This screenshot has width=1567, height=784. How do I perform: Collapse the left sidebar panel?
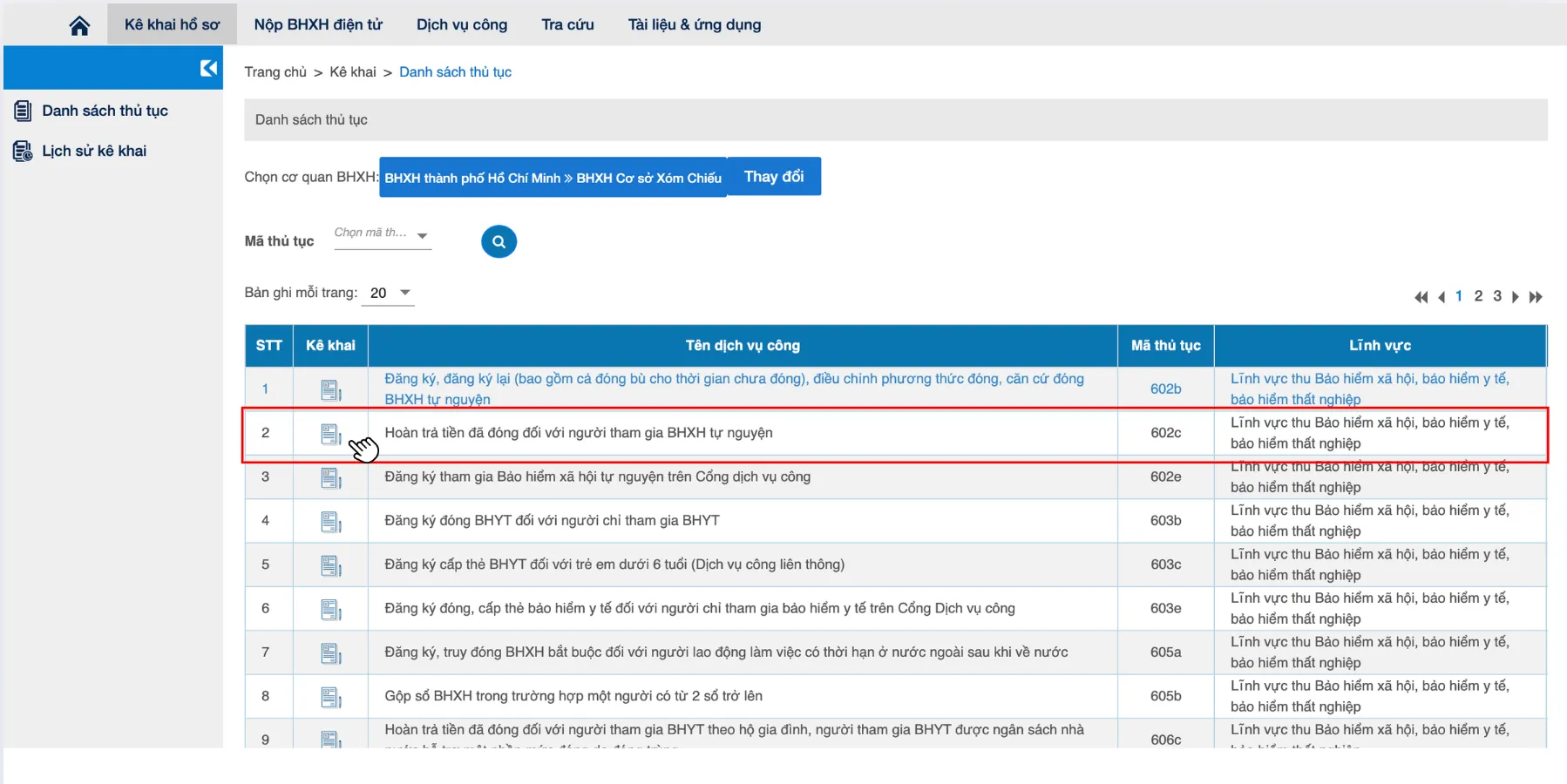(208, 68)
